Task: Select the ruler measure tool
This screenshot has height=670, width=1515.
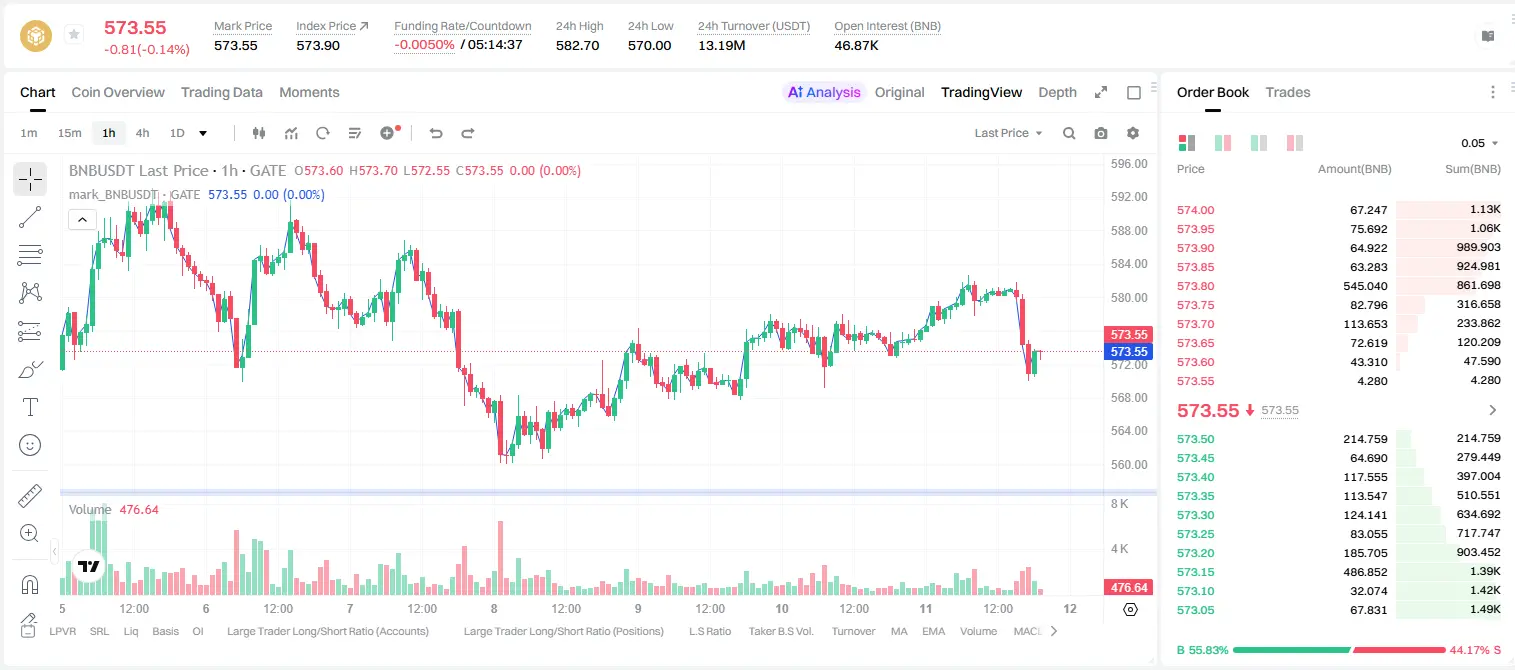Action: coord(30,496)
